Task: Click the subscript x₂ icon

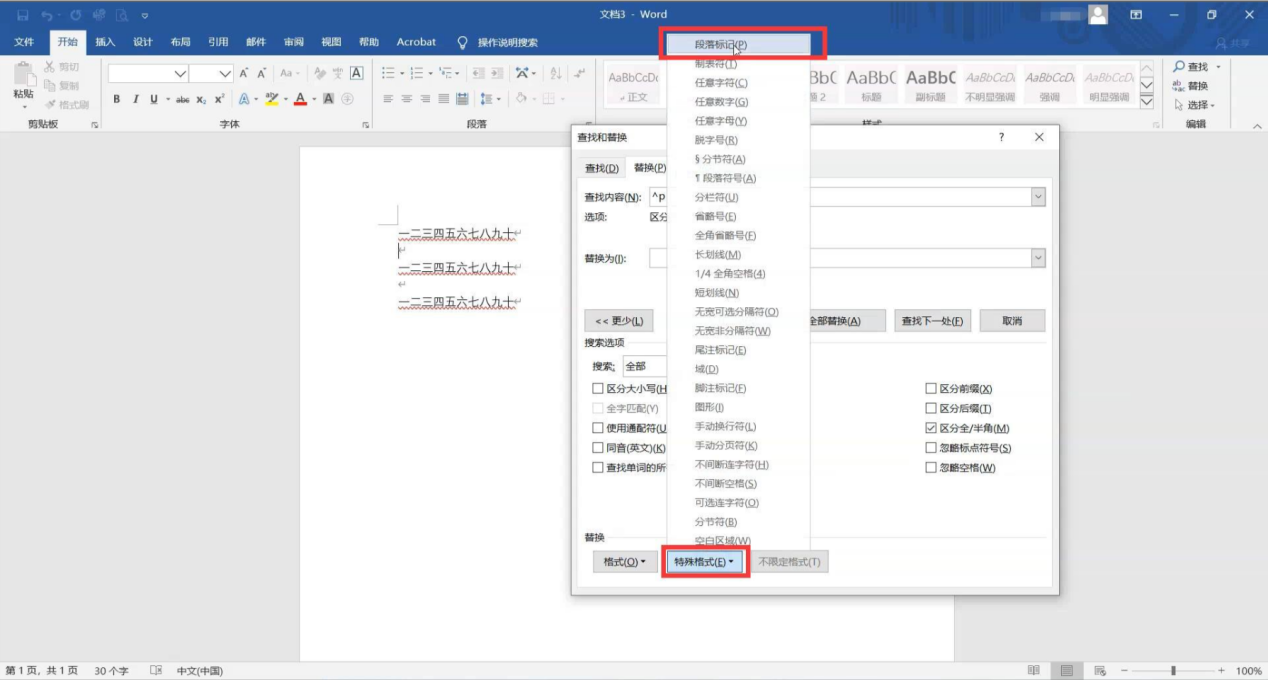Action: tap(201, 99)
